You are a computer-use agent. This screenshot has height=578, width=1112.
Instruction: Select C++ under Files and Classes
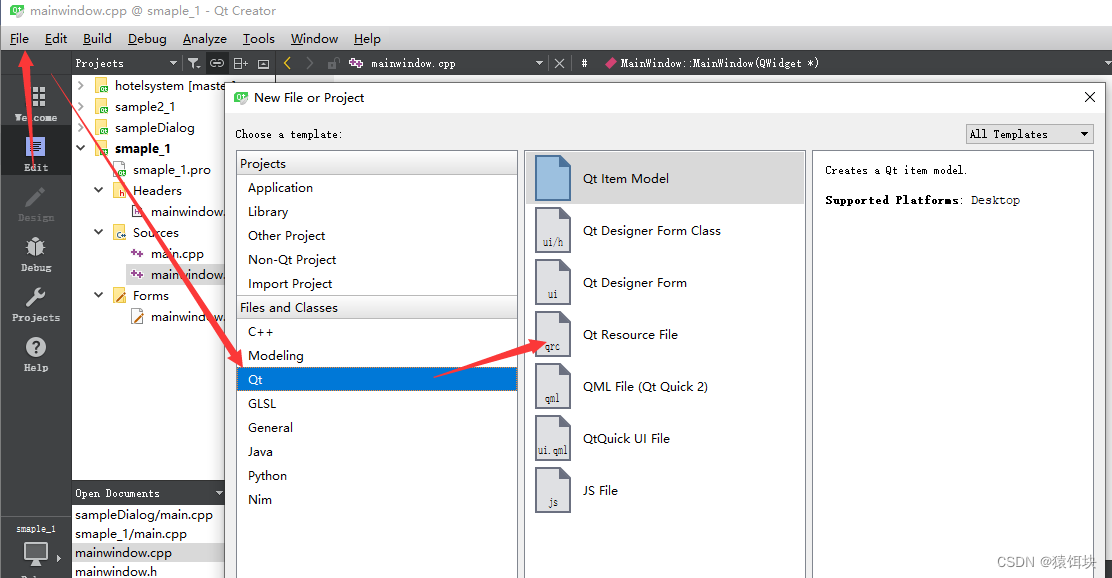click(x=377, y=332)
